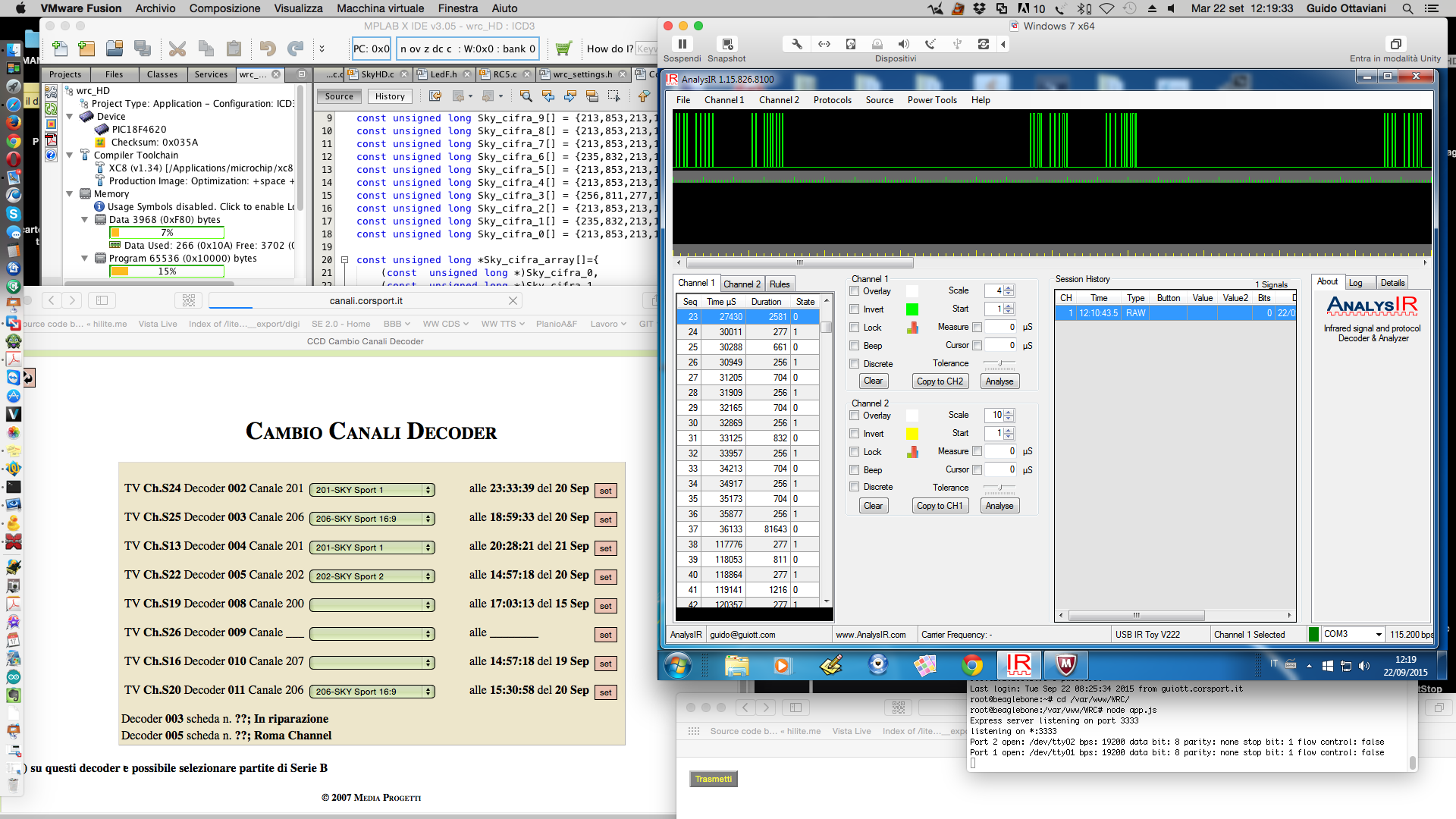Open the 202-SKY Sport 2 dropdown for Decoder 005
1456x819 pixels.
pos(372,576)
